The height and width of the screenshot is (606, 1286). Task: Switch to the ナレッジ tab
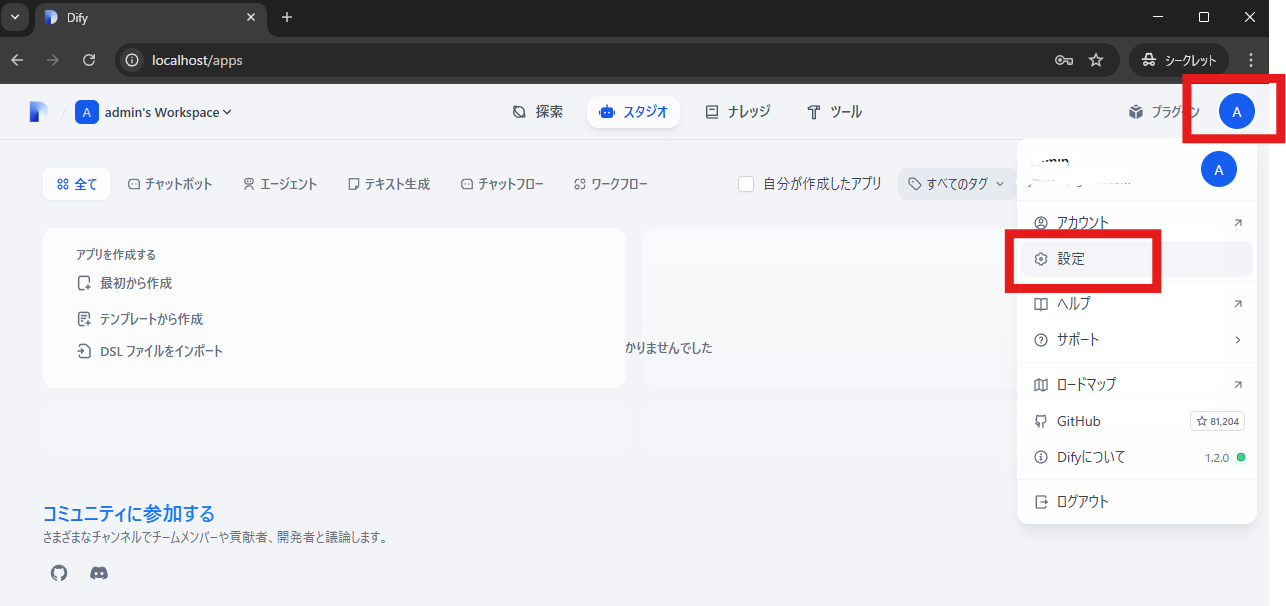[737, 112]
